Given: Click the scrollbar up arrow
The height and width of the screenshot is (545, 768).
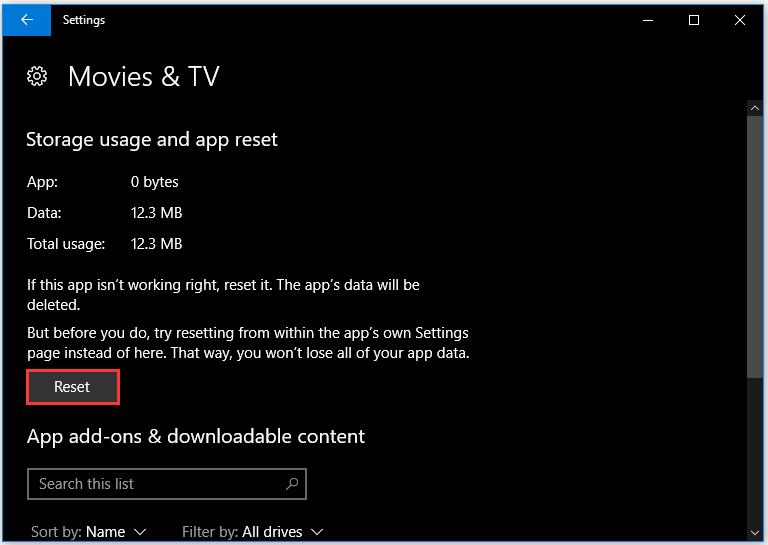Looking at the screenshot, I should coord(755,108).
